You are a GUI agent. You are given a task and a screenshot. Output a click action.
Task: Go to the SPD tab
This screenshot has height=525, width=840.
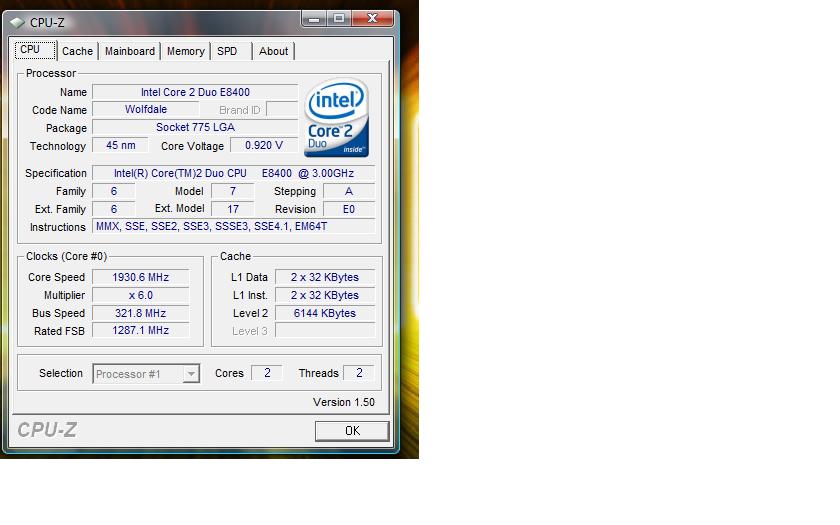point(230,51)
